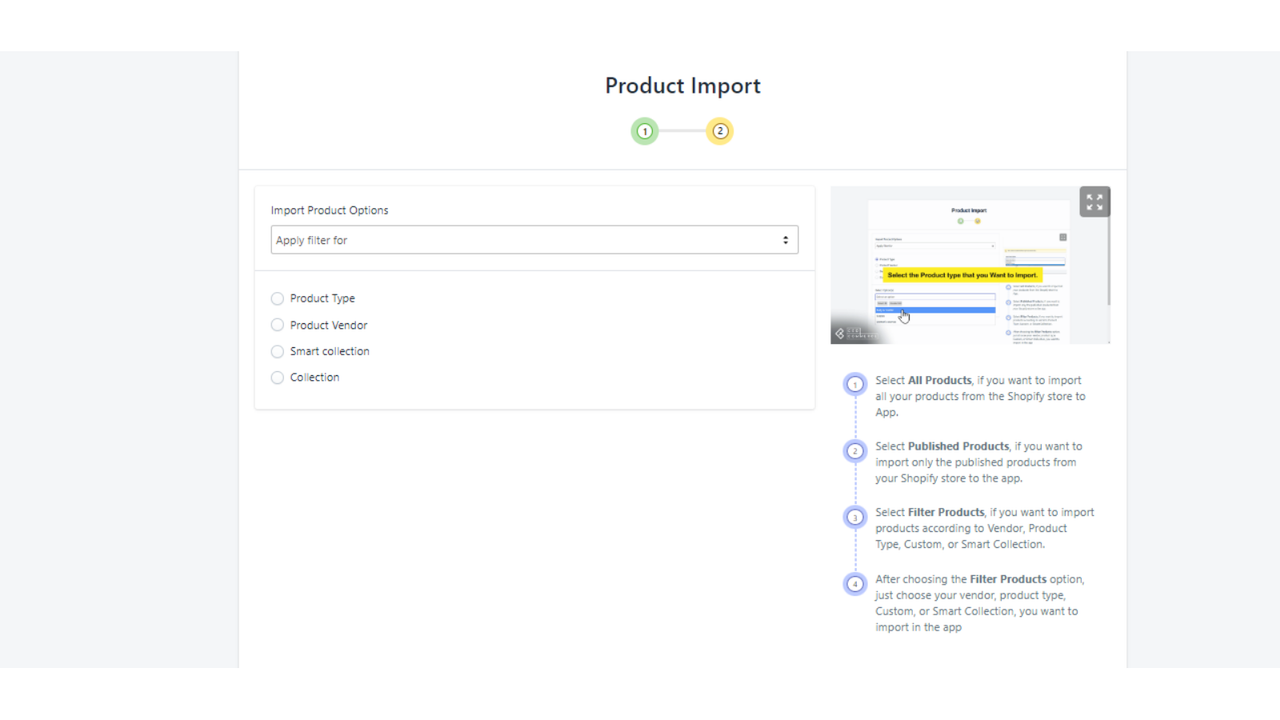Viewport: 1280px width, 720px height.
Task: Open the preview image in fullscreen
Action: pos(1094,201)
